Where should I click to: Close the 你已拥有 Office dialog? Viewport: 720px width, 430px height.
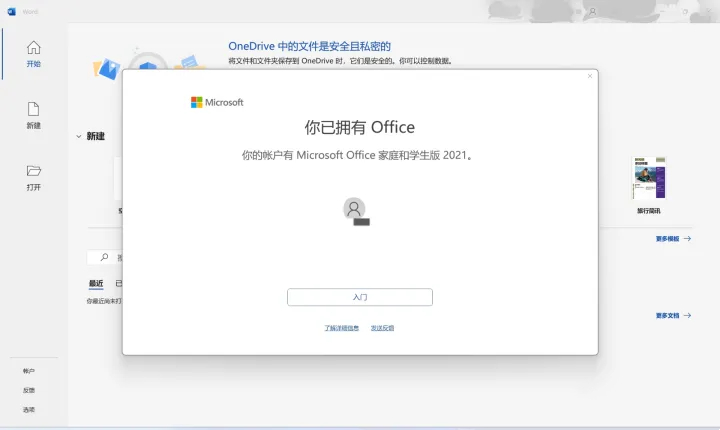590,76
